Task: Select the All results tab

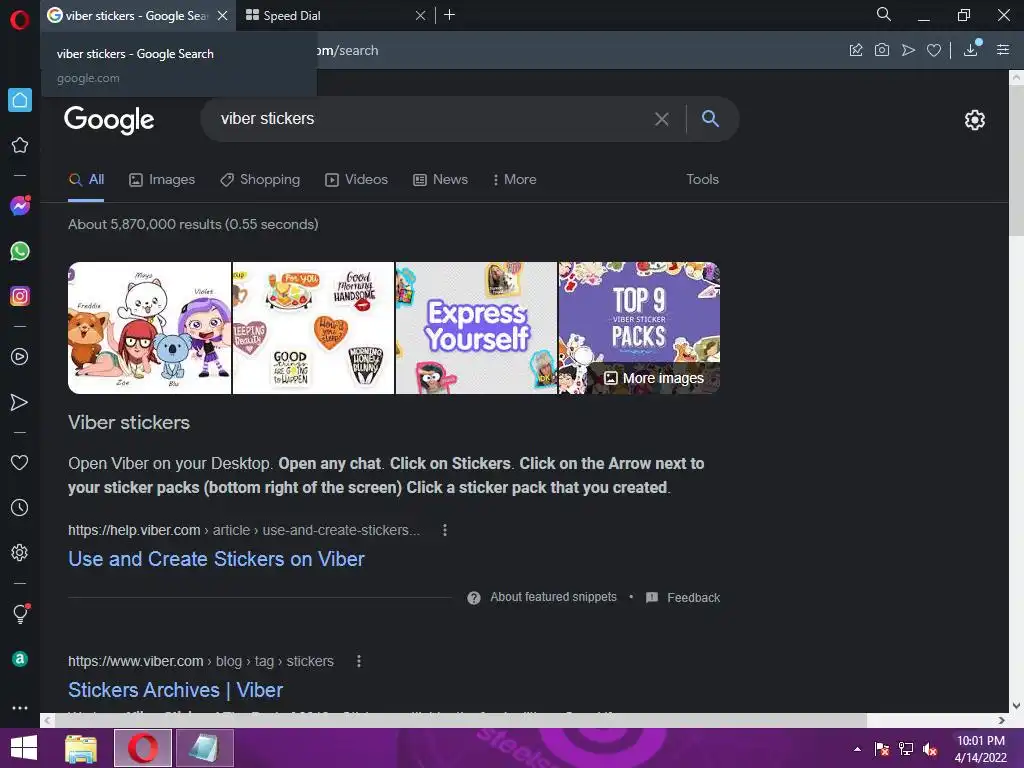Action: pos(86,180)
